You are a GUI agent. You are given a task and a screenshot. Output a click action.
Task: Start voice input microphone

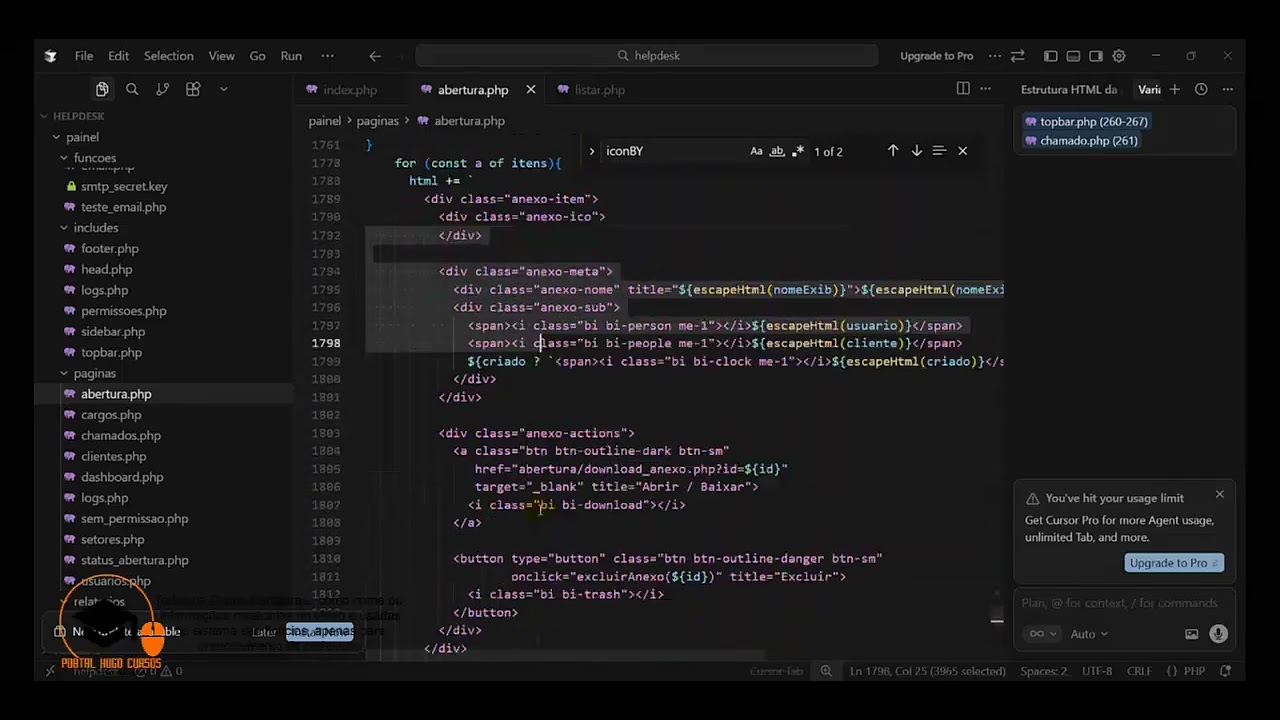(x=1218, y=634)
